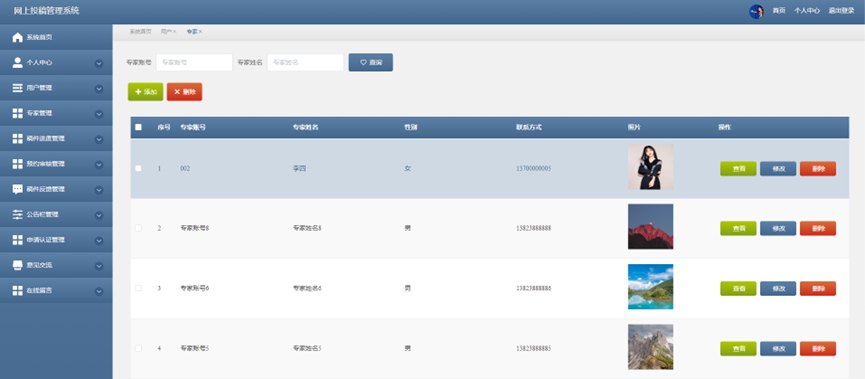Expand the 意见交流 chevron
This screenshot has height=379, width=865.
[99, 266]
